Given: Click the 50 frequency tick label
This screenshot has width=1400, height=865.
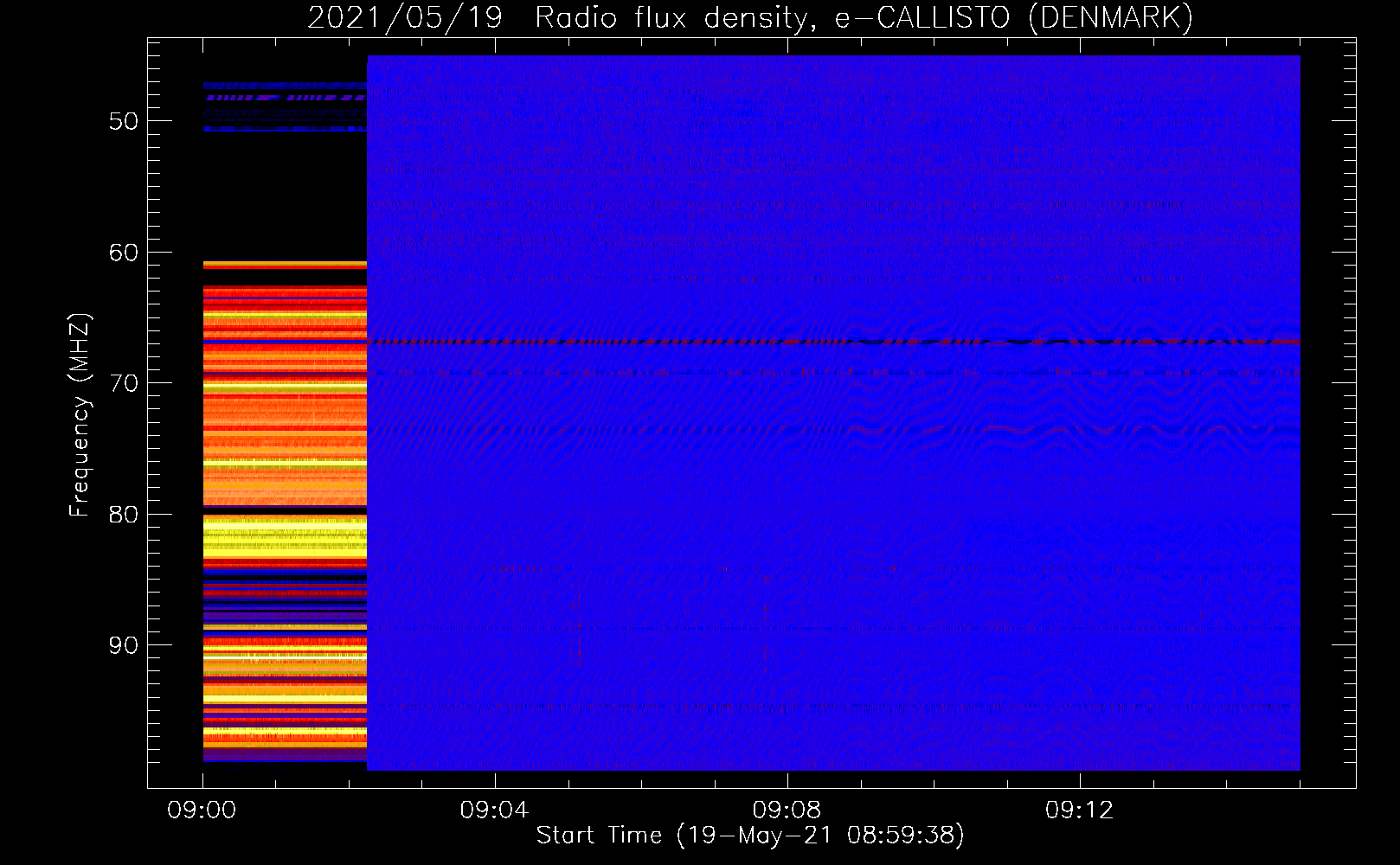Looking at the screenshot, I should click(x=124, y=121).
